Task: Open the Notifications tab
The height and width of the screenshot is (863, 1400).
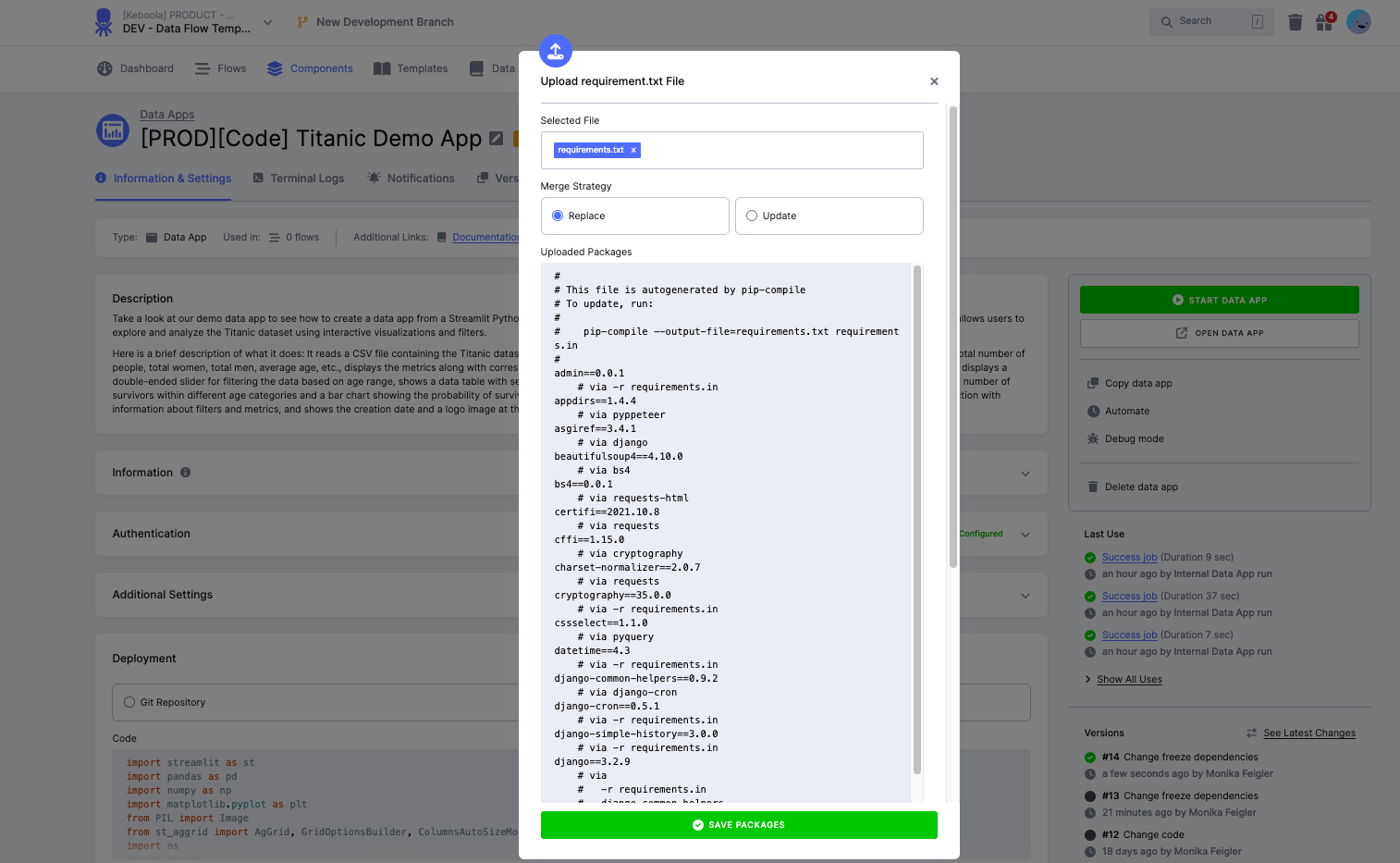Action: click(x=420, y=179)
